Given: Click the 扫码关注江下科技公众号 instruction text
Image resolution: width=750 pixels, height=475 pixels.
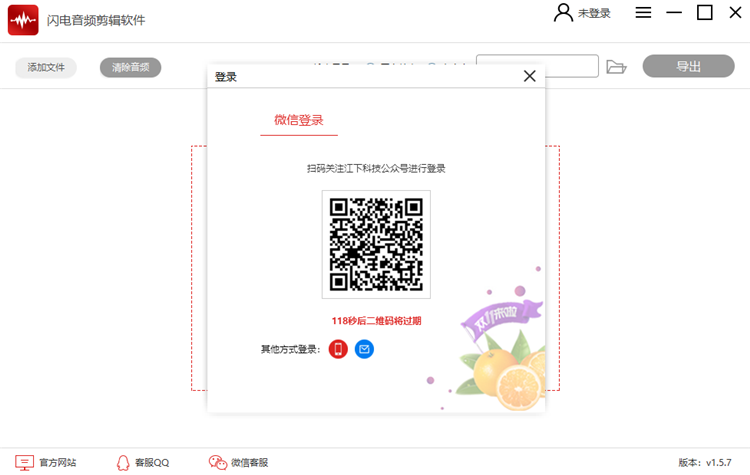Looking at the screenshot, I should click(x=376, y=168).
